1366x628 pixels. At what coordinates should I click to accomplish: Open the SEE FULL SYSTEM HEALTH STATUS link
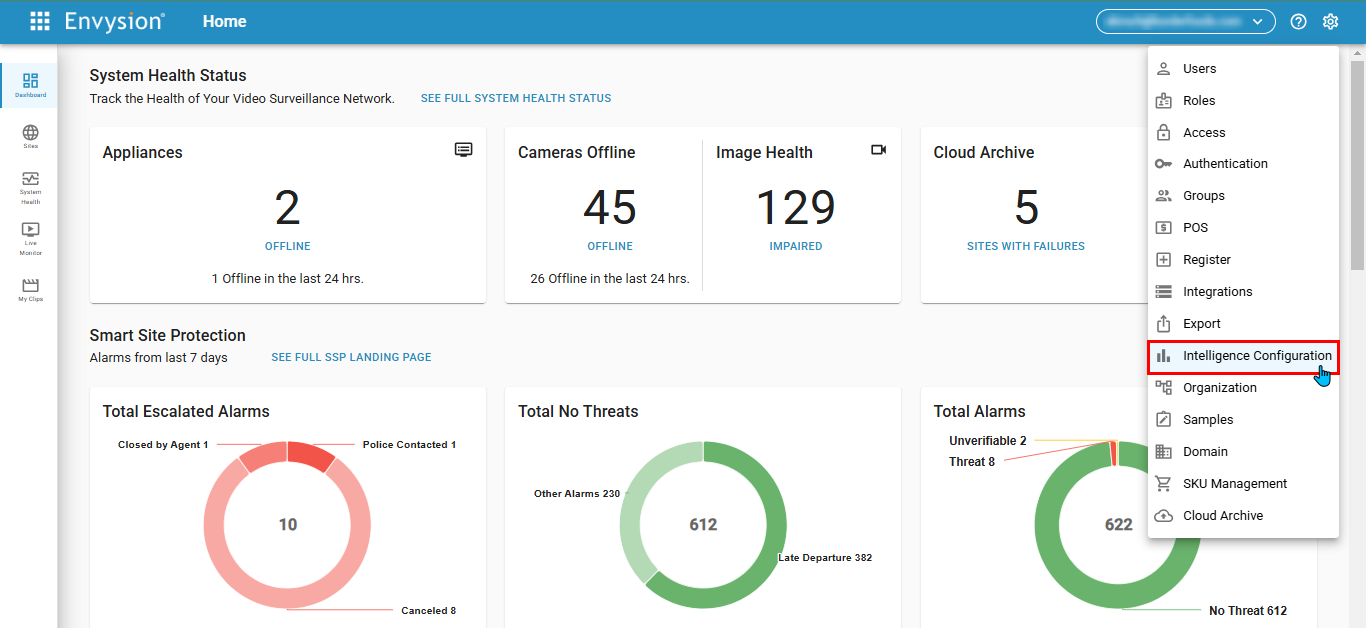[515, 98]
